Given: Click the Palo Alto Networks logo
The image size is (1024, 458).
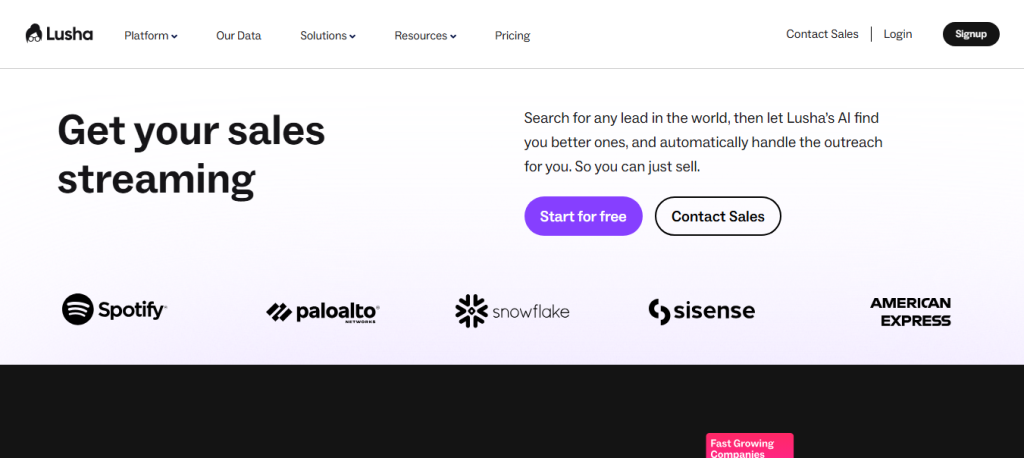Looking at the screenshot, I should click(323, 312).
